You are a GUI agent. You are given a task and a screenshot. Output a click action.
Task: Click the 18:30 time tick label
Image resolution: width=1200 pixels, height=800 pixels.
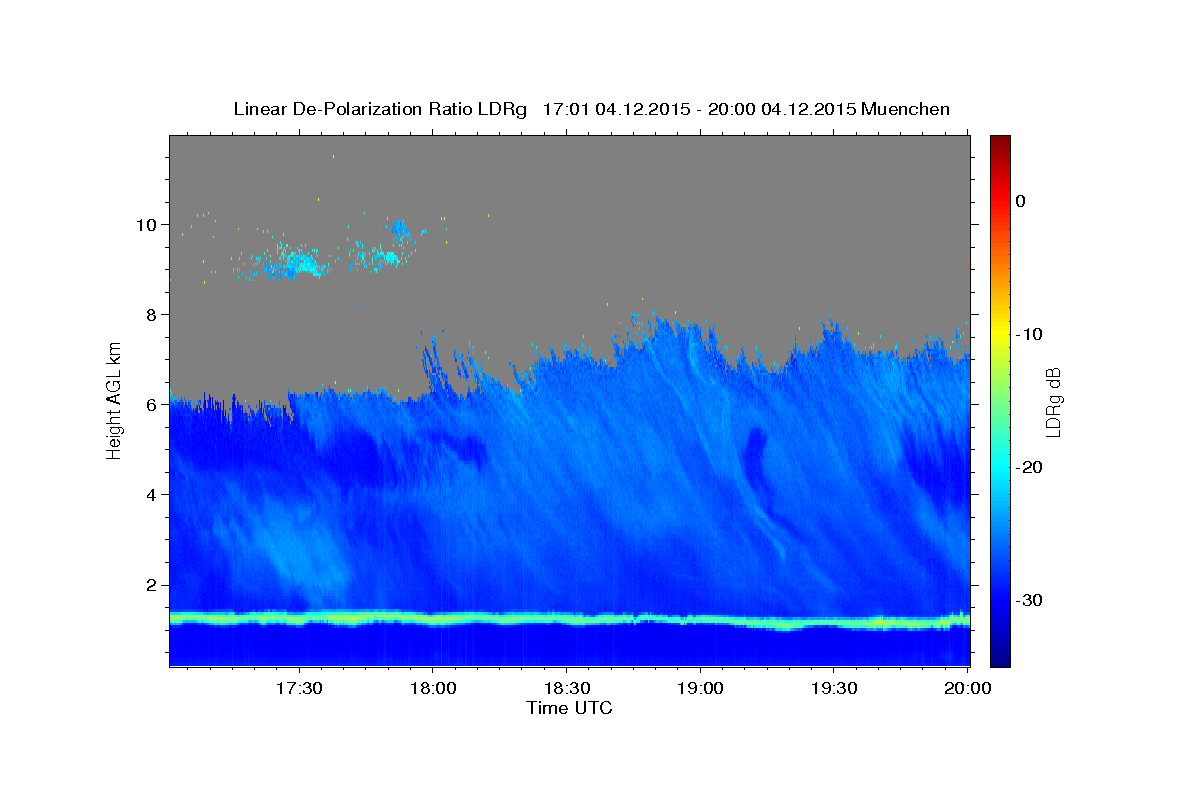pyautogui.click(x=567, y=689)
